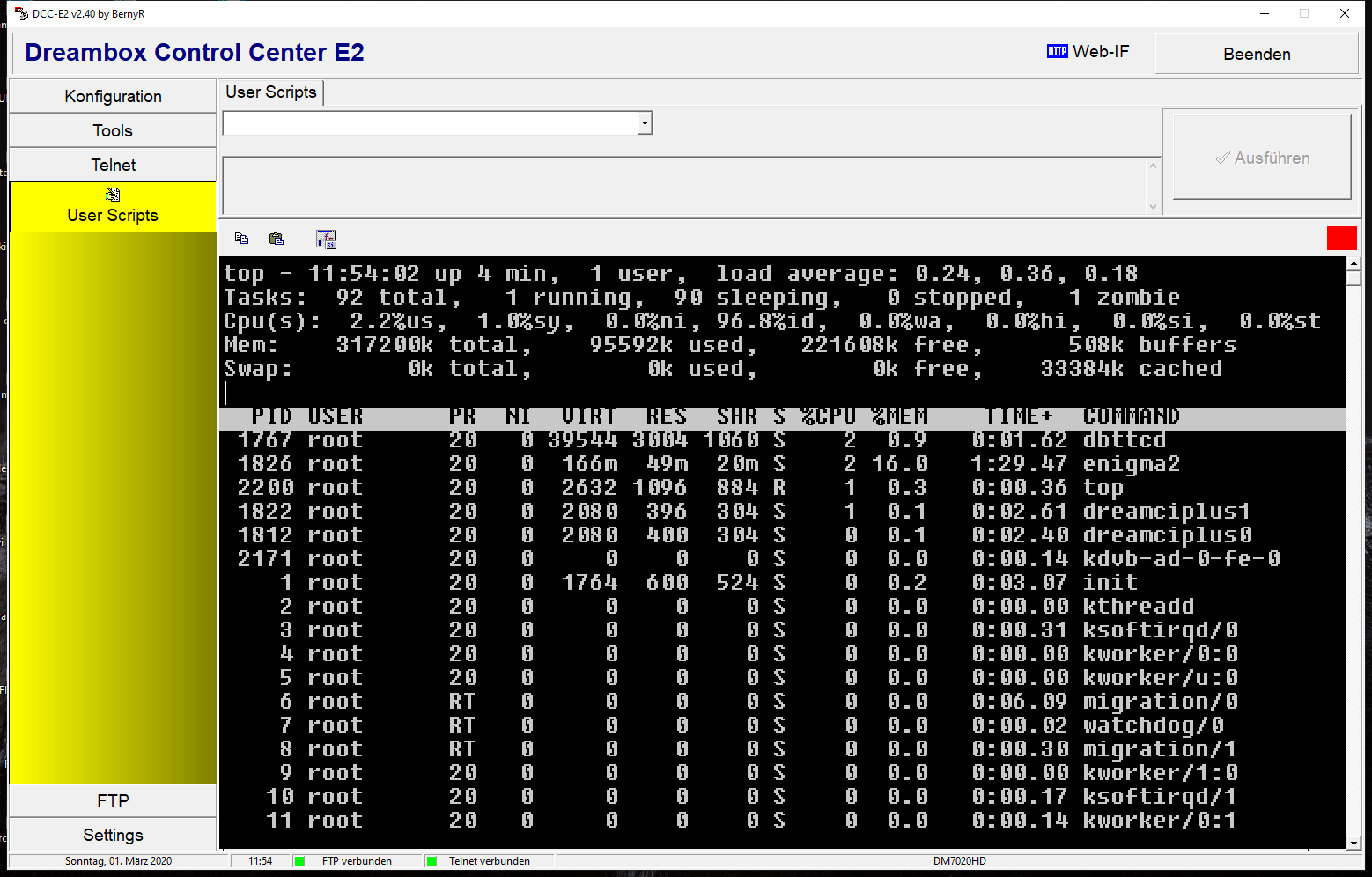Click the load average text in terminal
This screenshot has width=1372, height=877.
tap(926, 274)
